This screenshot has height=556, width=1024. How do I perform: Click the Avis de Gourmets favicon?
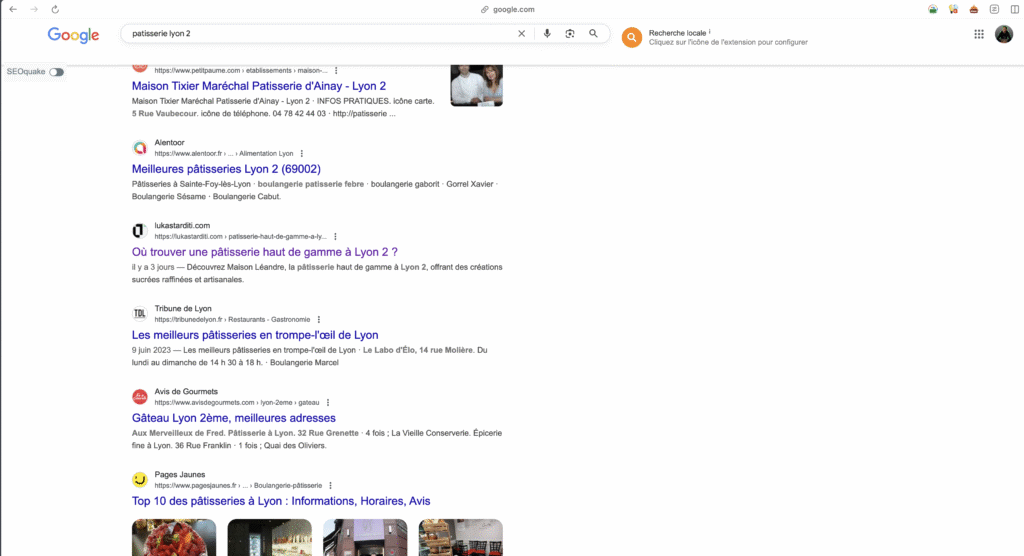click(140, 397)
